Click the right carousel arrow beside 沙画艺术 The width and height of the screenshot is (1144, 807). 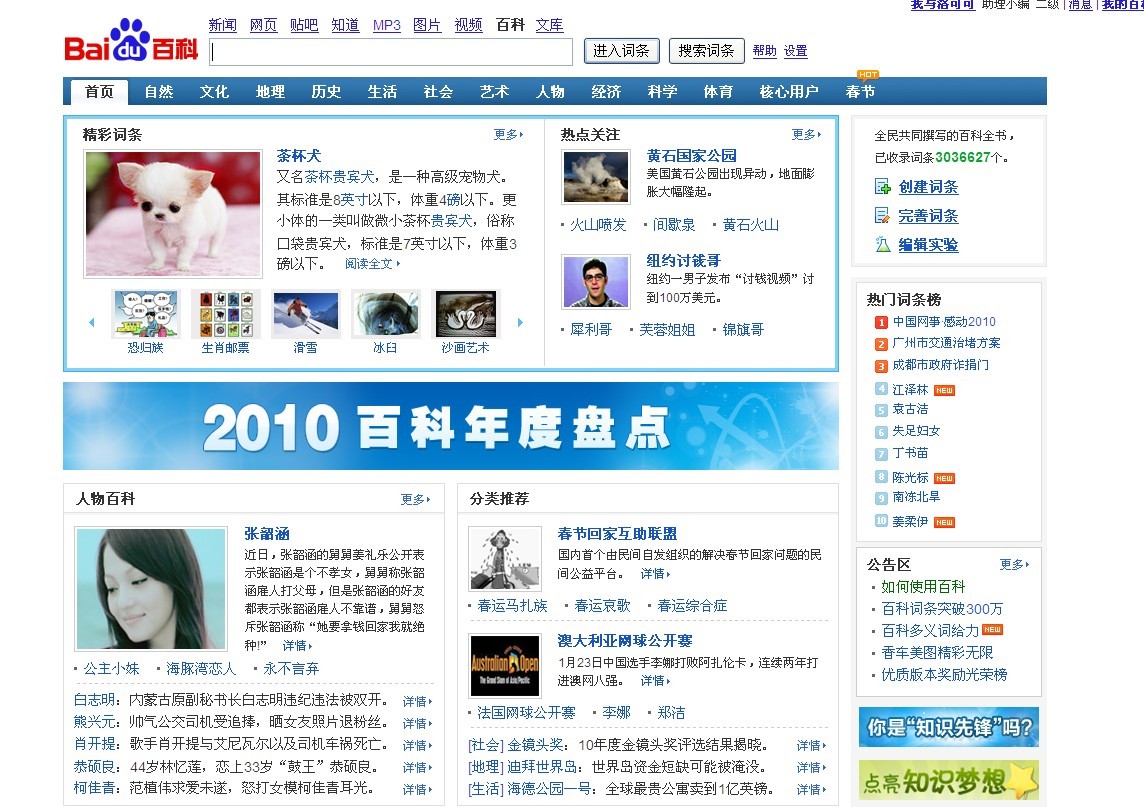point(520,322)
